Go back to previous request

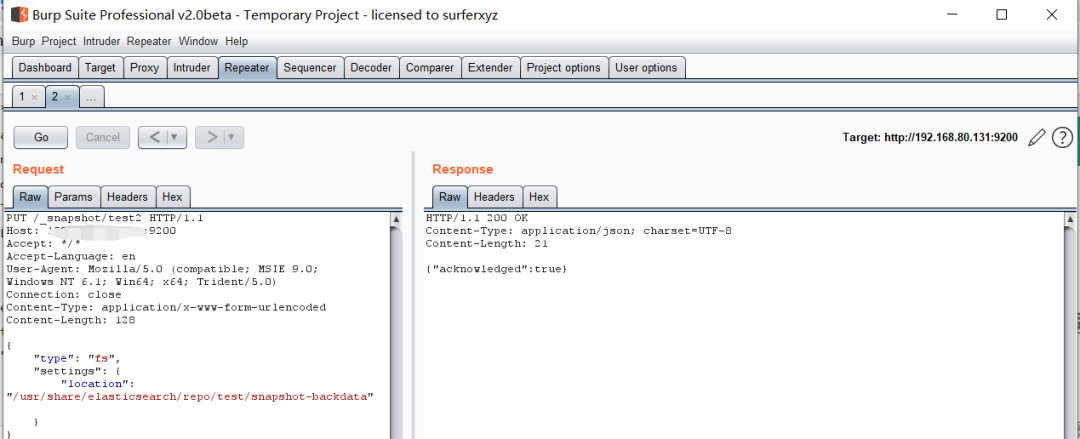(154, 137)
